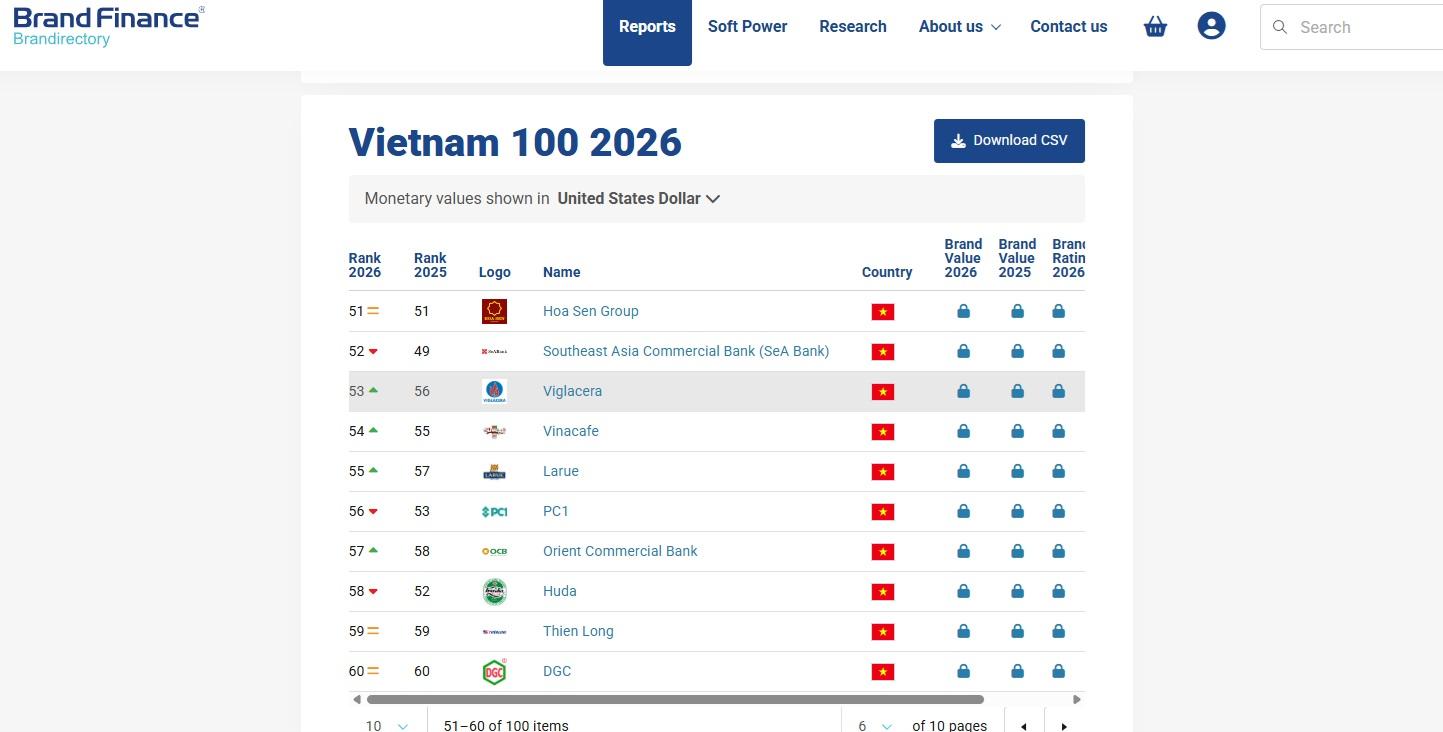The height and width of the screenshot is (732, 1443).
Task: Open the Vinacafe brand link
Action: [x=571, y=431]
